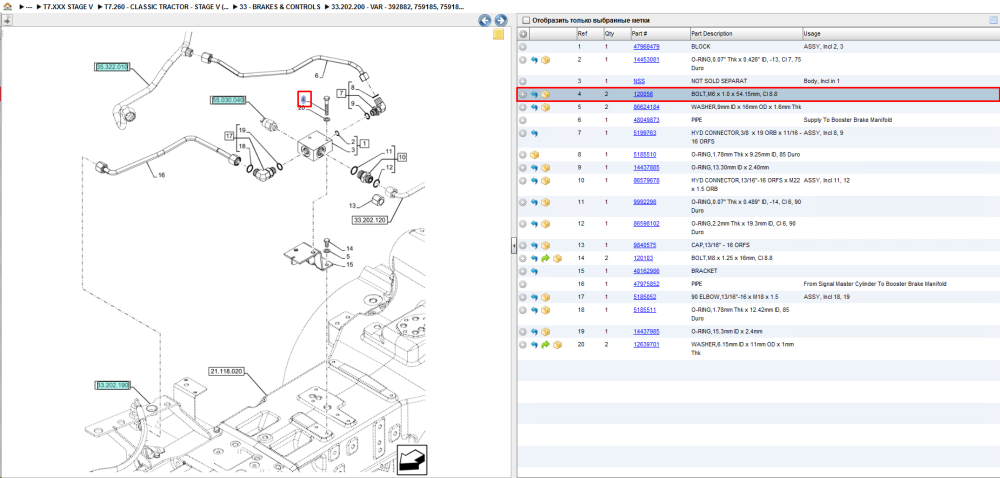Click the yellow package icon on the Ref 10 row
This screenshot has width=1000, height=478.
click(545, 181)
